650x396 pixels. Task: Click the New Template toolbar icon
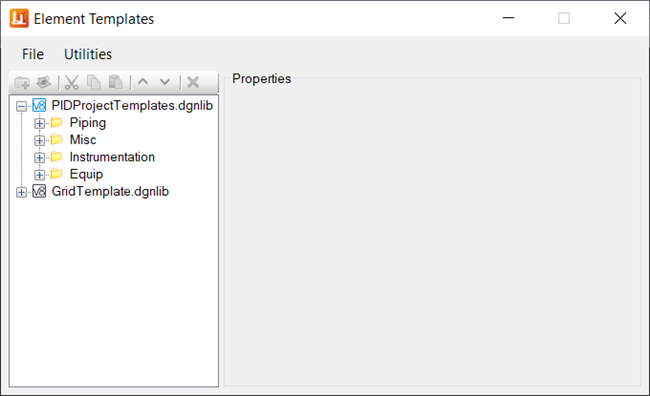tap(44, 83)
